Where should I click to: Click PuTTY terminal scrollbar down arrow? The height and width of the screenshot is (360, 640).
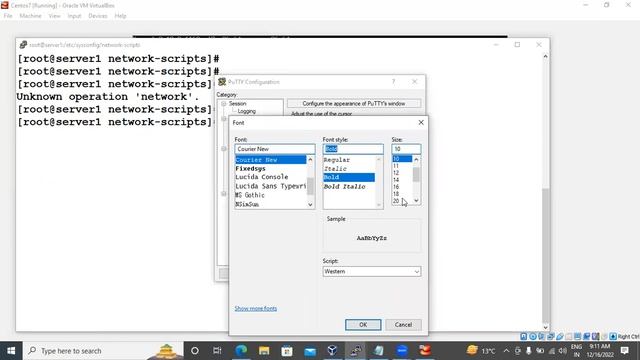[545, 327]
